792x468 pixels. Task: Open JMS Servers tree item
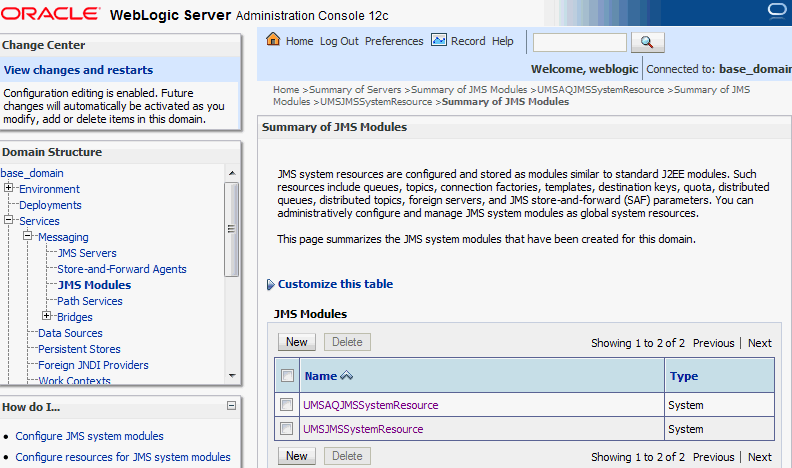click(87, 253)
